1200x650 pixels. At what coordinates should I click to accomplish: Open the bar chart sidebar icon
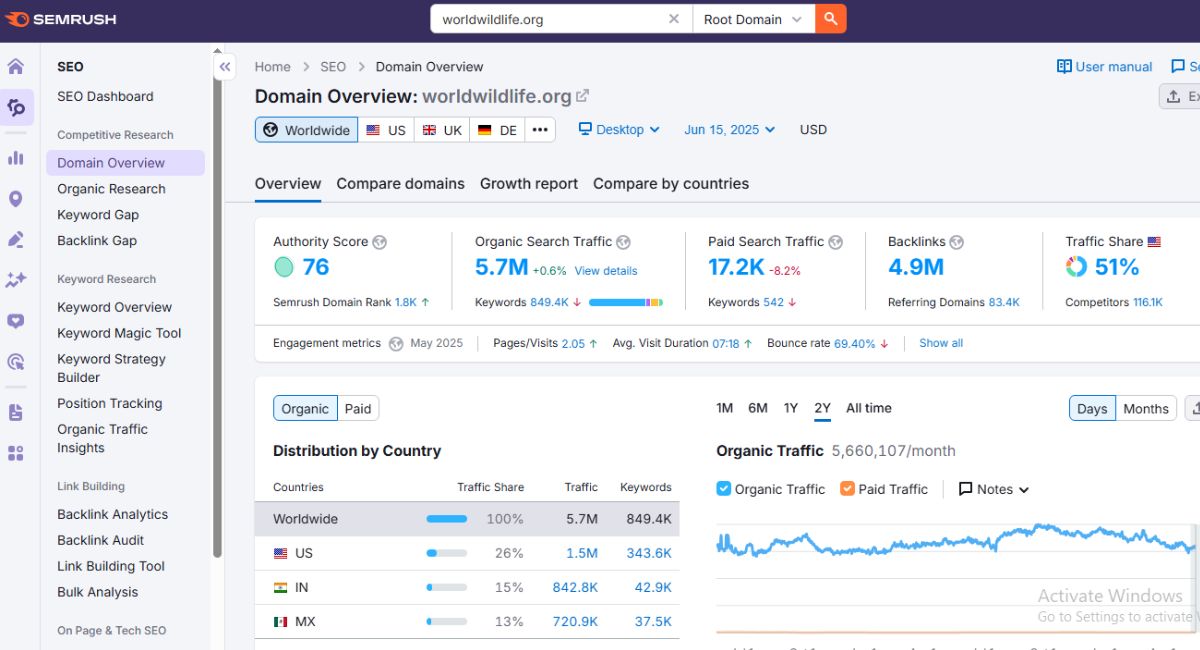click(x=16, y=157)
